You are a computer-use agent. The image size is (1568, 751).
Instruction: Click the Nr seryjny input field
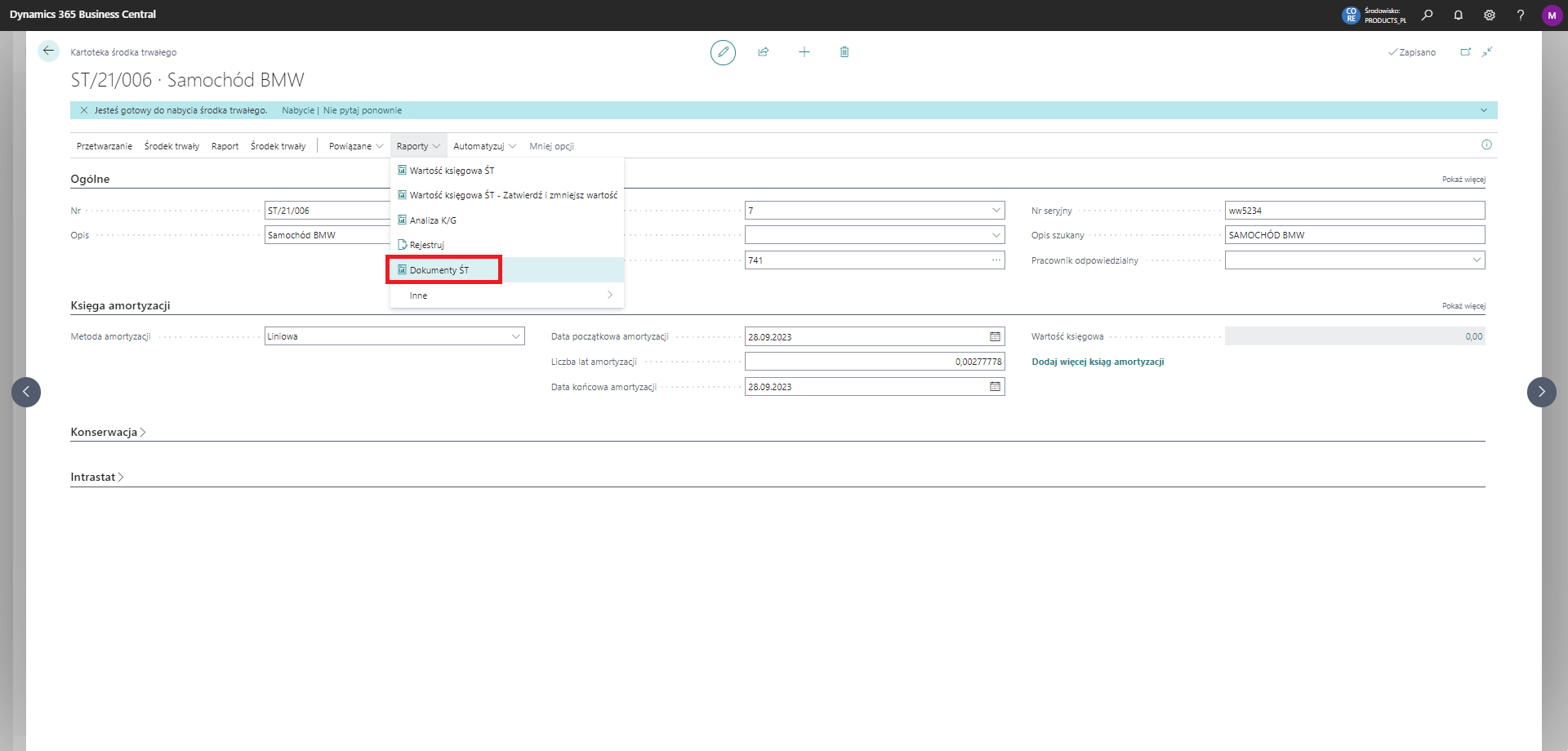[1355, 211]
